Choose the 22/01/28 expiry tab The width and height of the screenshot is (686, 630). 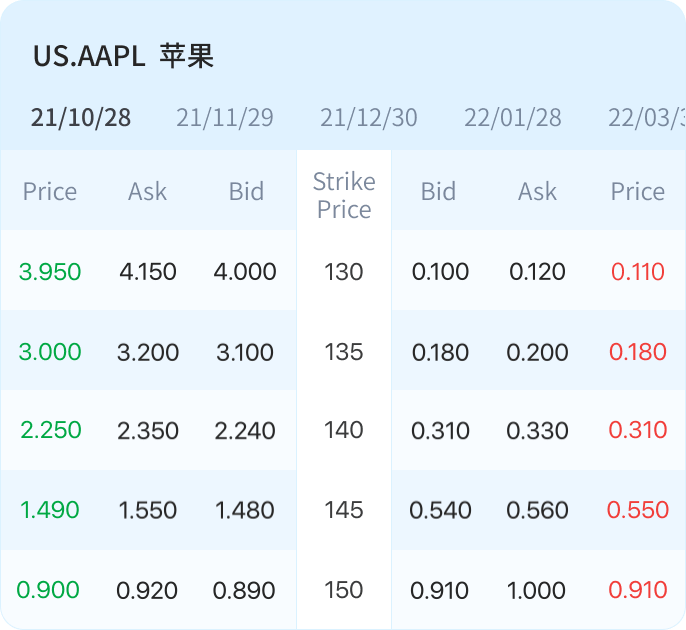pos(513,117)
